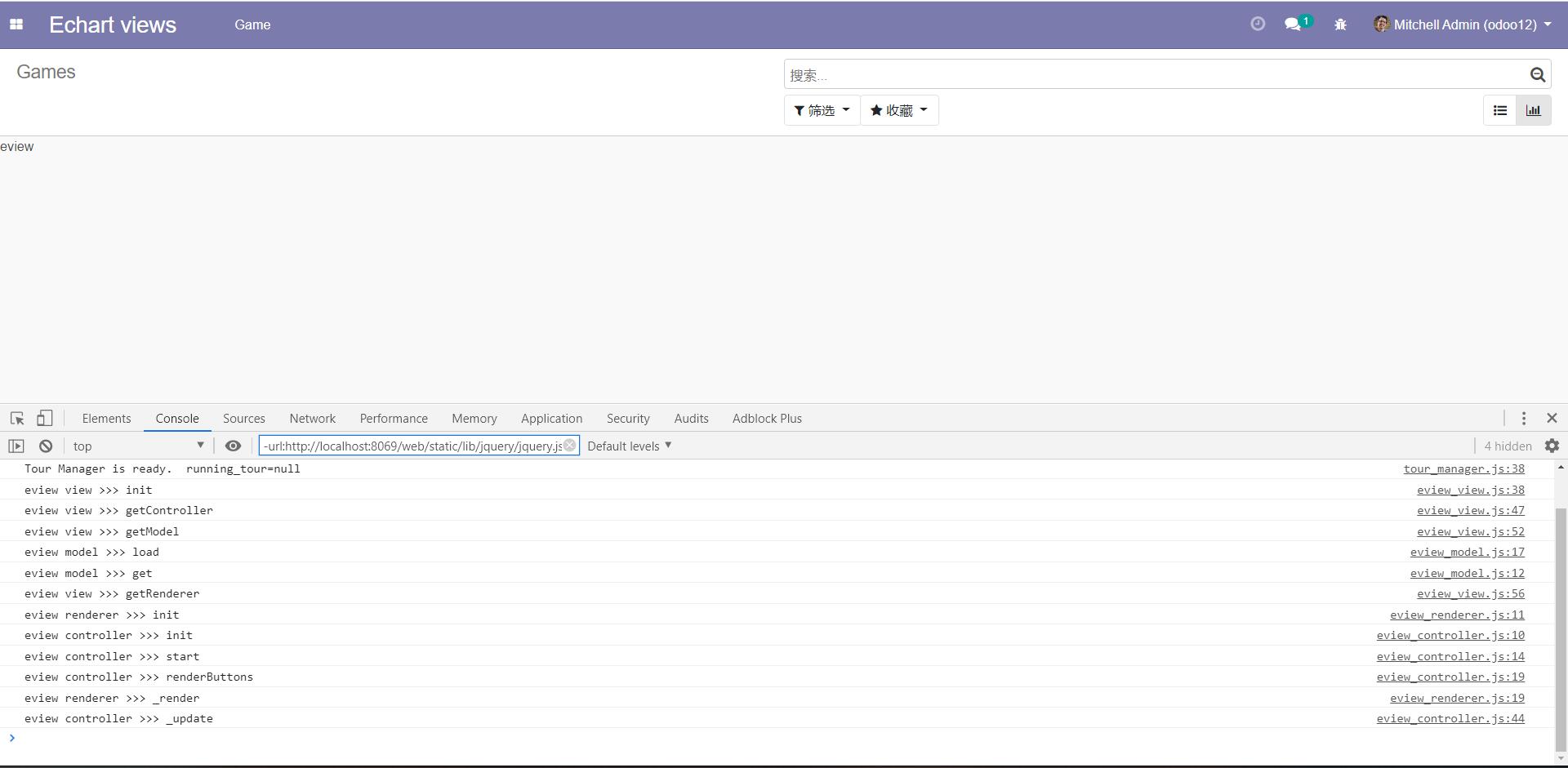
Task: Expand the 收藏 favorites dropdown
Action: 898,110
